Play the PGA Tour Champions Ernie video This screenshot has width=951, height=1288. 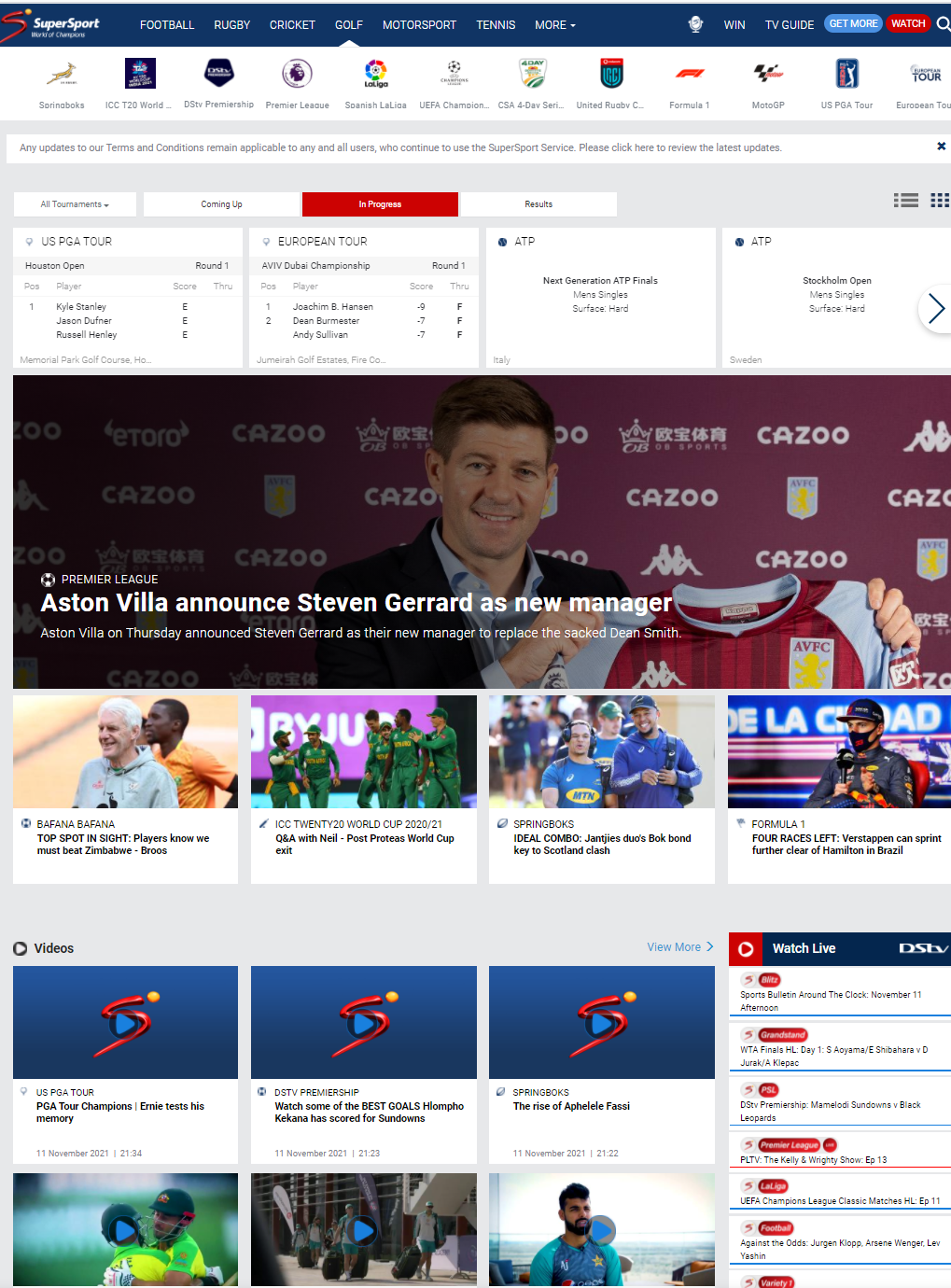click(126, 1023)
